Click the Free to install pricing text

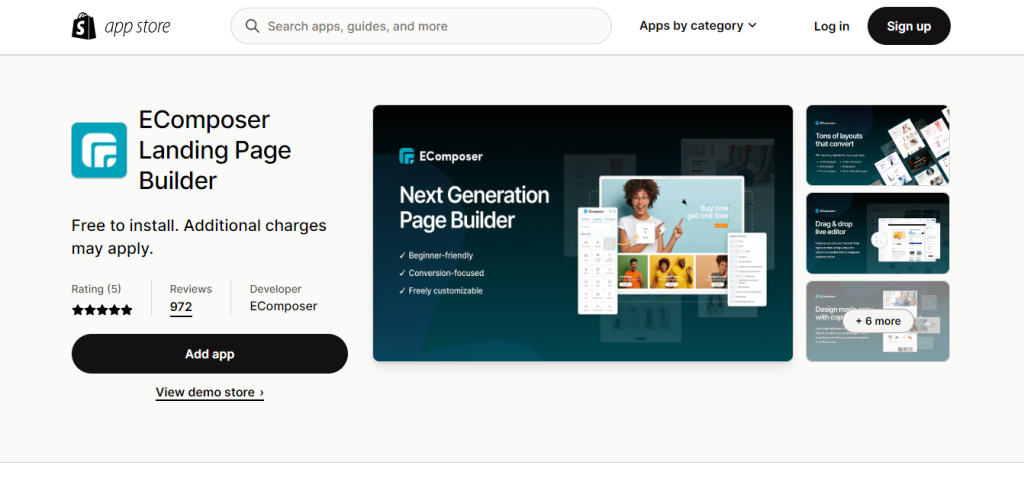pos(199,237)
